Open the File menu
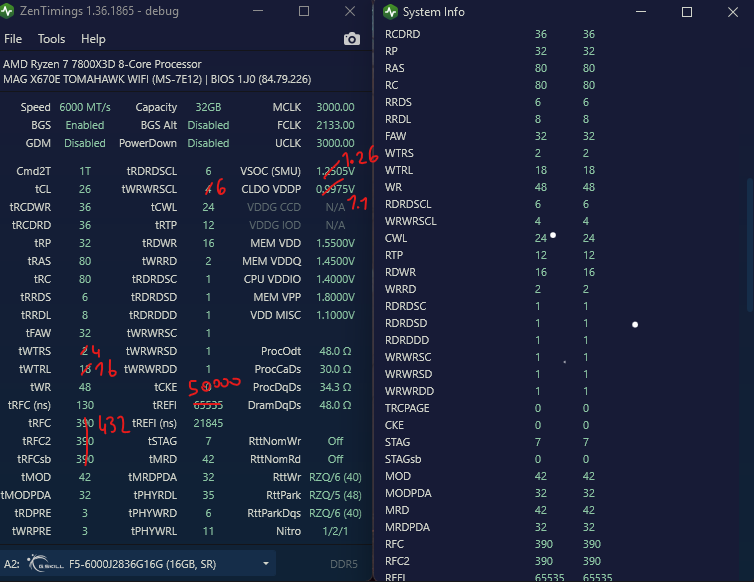Viewport: 754px width, 582px height. click(x=13, y=39)
